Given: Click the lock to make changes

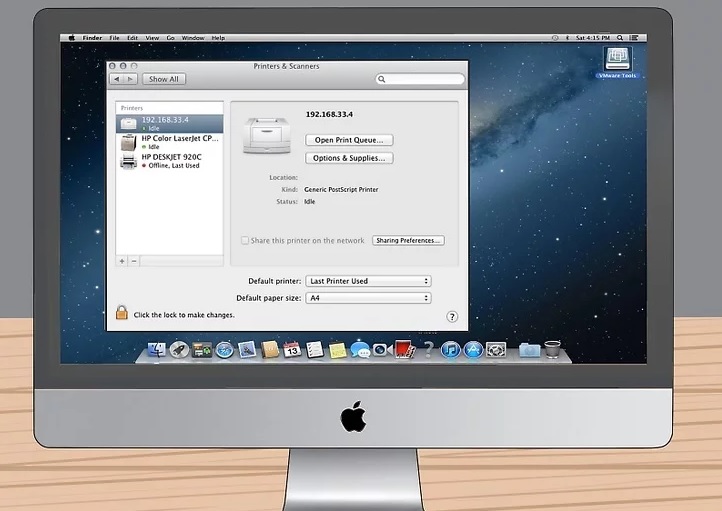Looking at the screenshot, I should pyautogui.click(x=122, y=313).
